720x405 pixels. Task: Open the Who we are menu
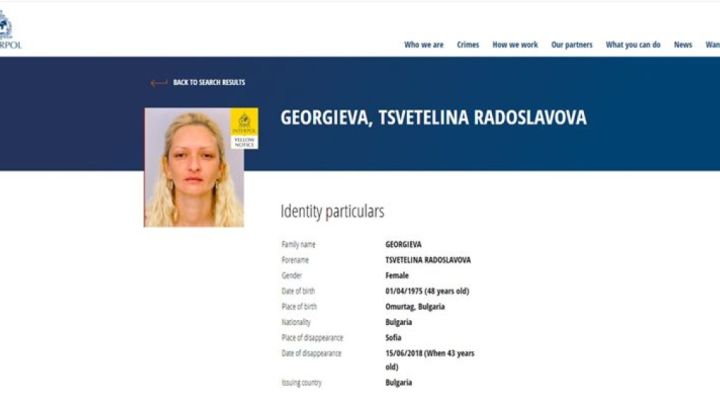click(x=424, y=45)
